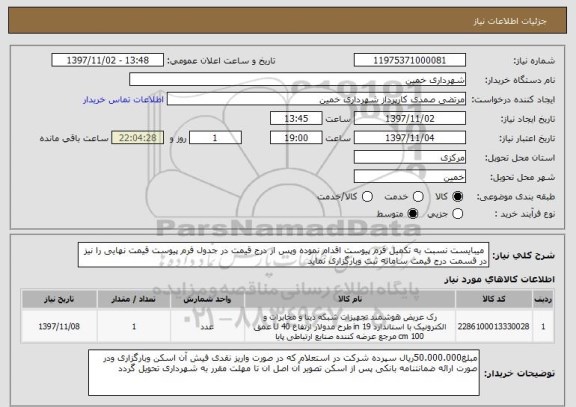This screenshot has width=576, height=407.
Task: Click the نام کالا column header
Action: (350, 299)
